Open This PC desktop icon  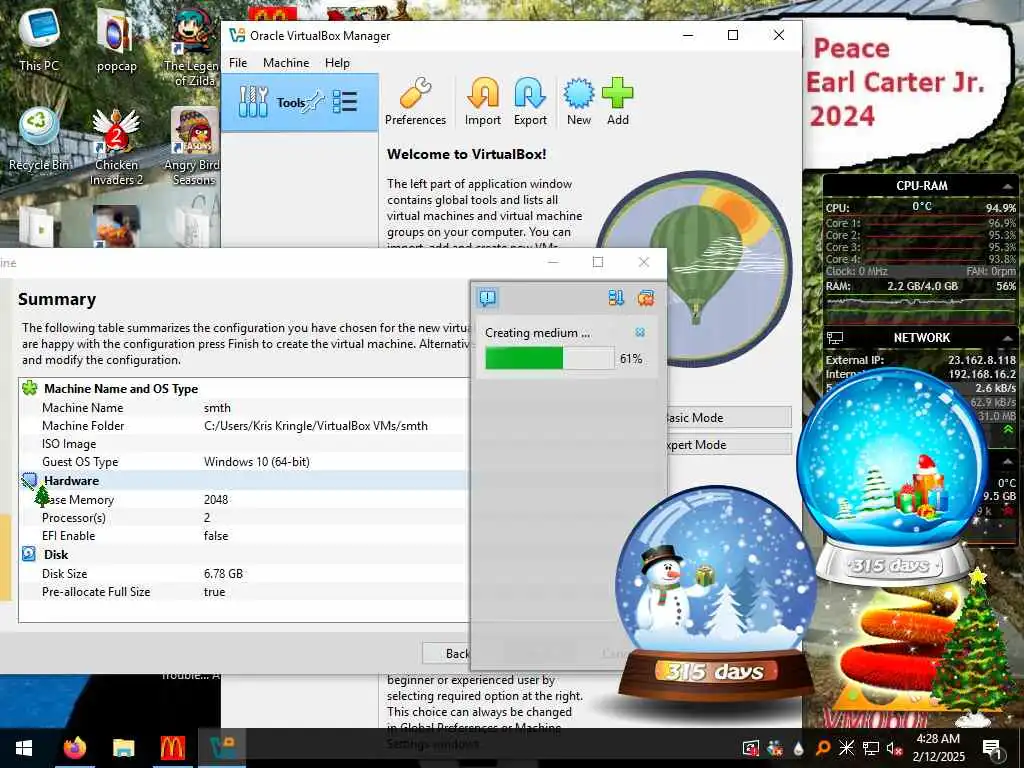coord(39,39)
